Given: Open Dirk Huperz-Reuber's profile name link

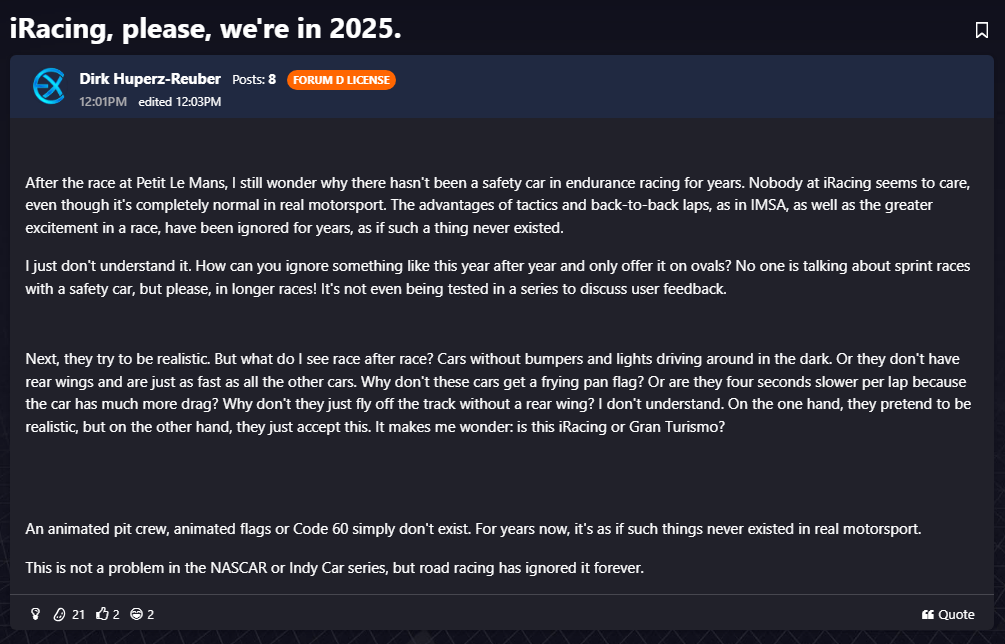Looking at the screenshot, I should [x=151, y=79].
